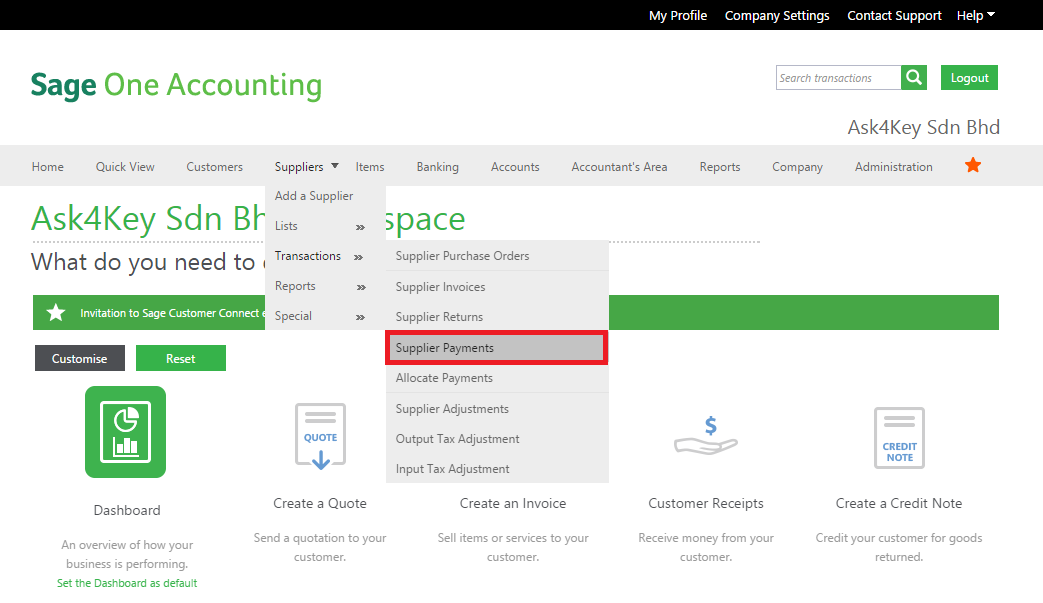Click Contact Support link
1043x603 pixels.
click(x=894, y=15)
